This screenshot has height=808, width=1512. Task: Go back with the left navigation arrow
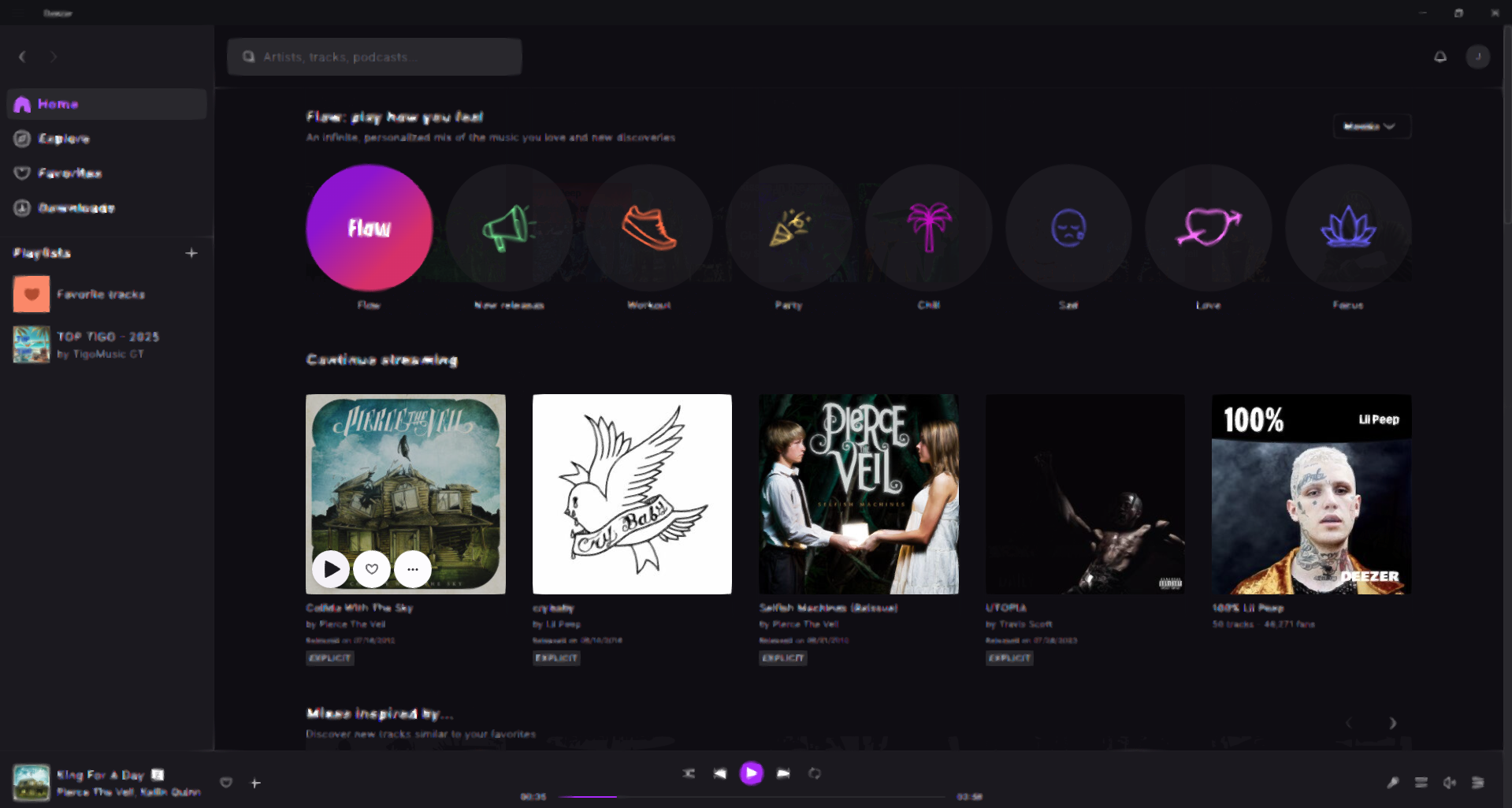22,57
